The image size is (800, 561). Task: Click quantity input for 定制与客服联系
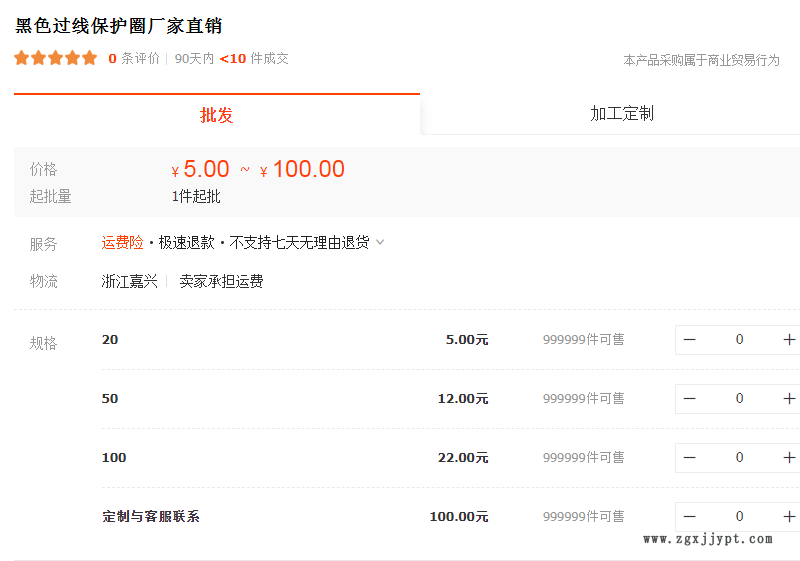pyautogui.click(x=739, y=517)
